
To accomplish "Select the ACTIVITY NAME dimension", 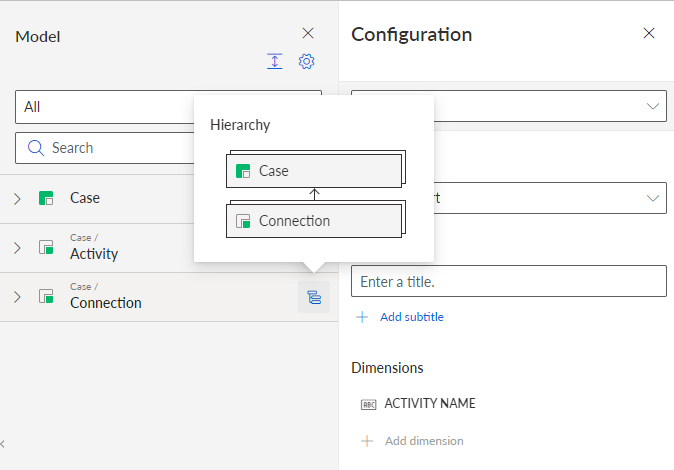I will (430, 403).
